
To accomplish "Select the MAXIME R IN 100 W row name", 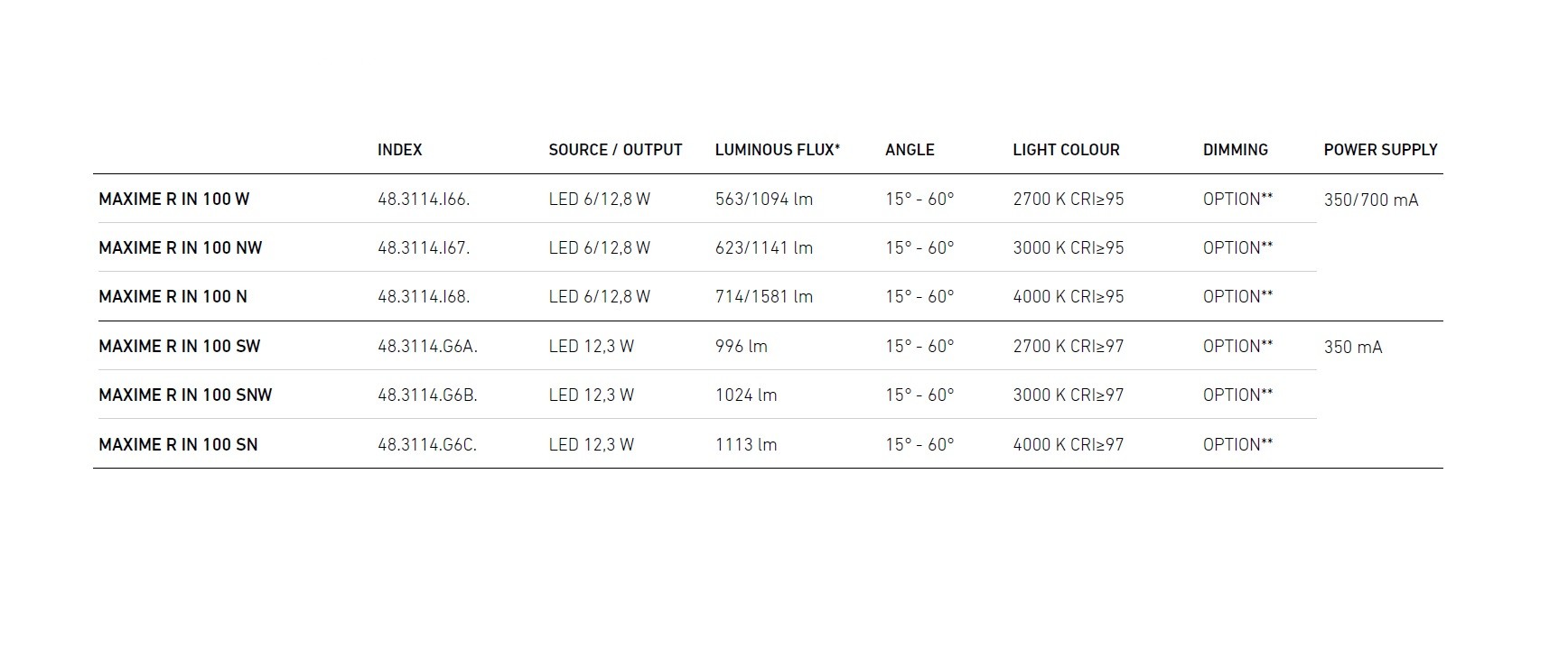I will click(x=173, y=200).
